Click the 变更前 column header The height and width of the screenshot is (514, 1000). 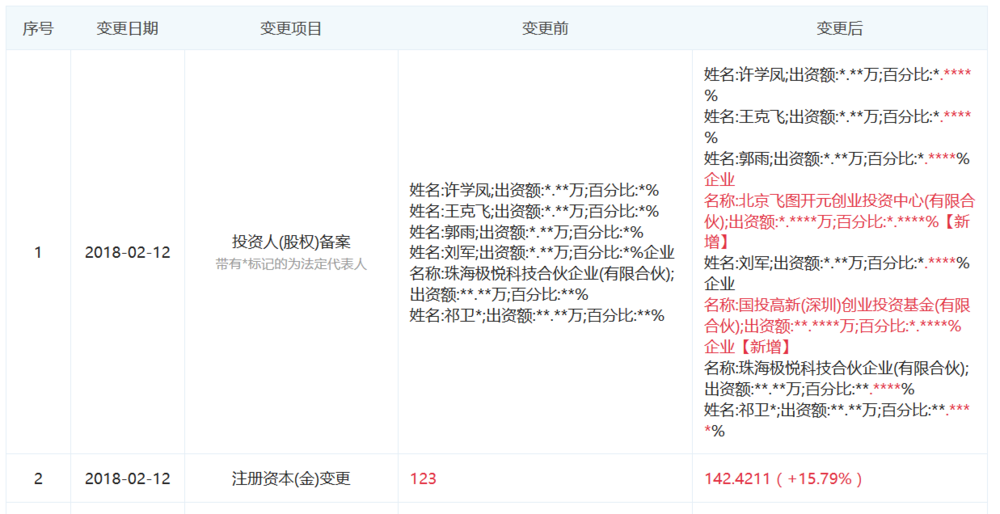(x=545, y=29)
